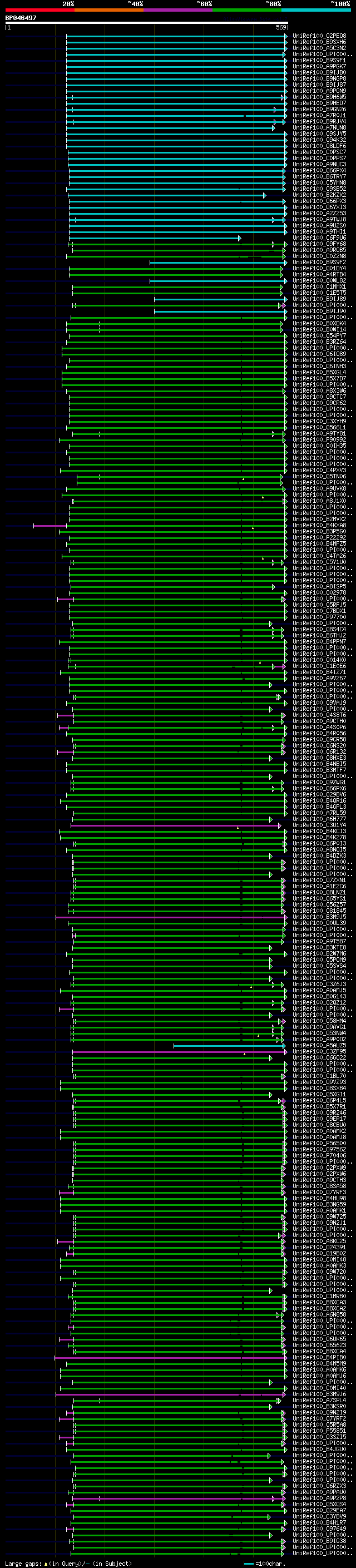Click hit label UniRef100_Q6P4L5

coord(319,1101)
